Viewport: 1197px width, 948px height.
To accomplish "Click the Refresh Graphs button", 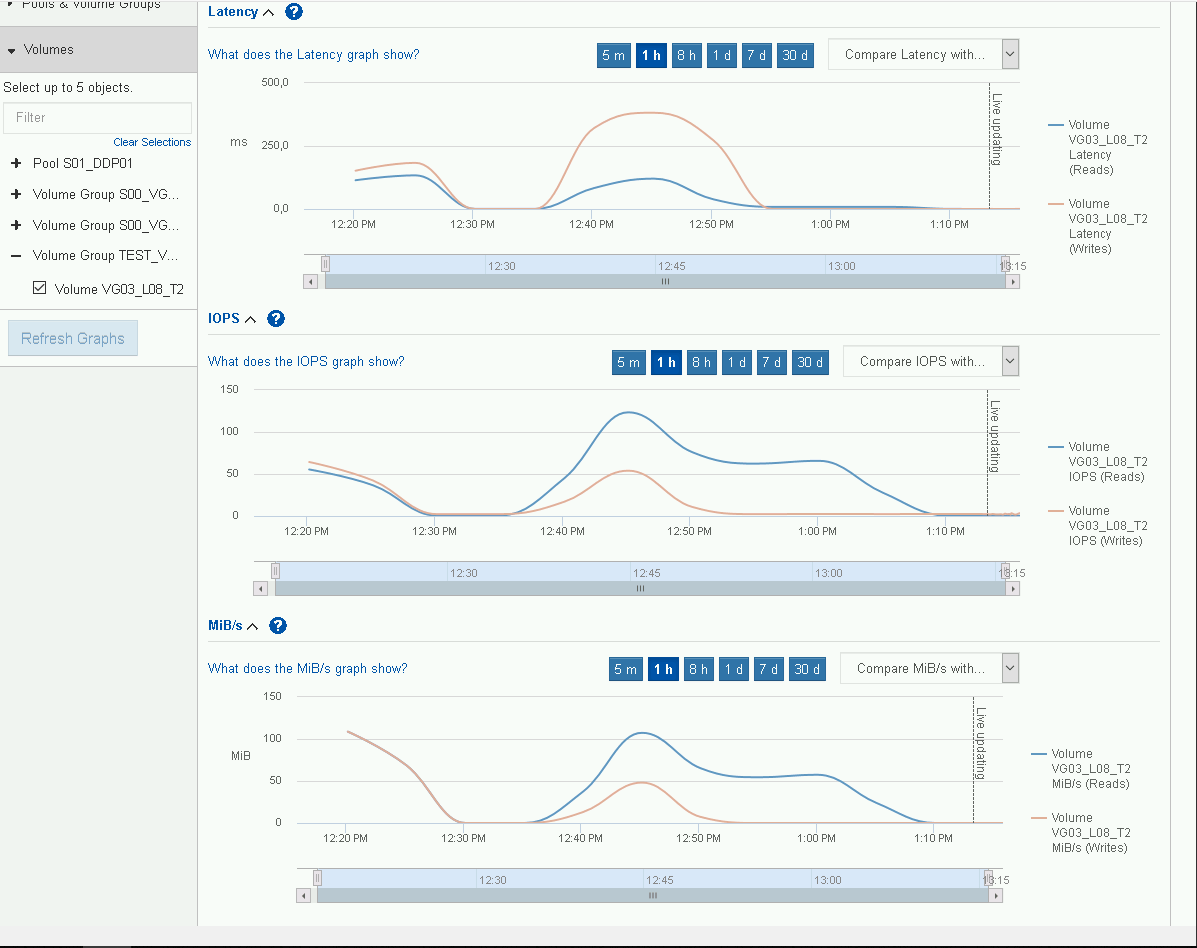I will tap(72, 338).
